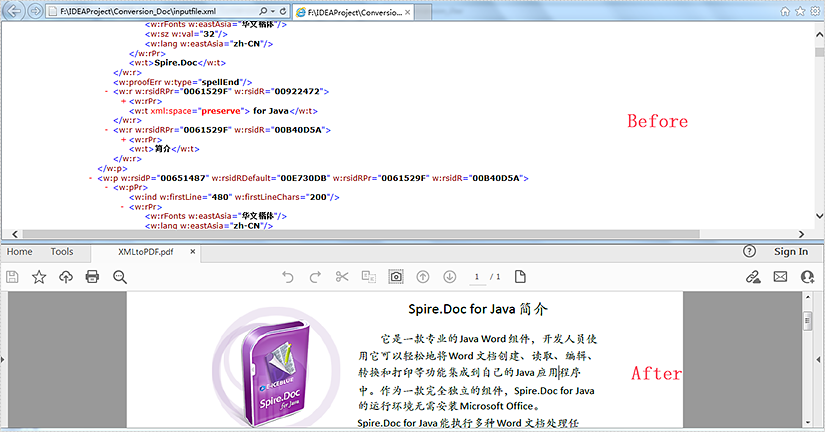Click the XML pane scroll right arrow

[x=801, y=234]
